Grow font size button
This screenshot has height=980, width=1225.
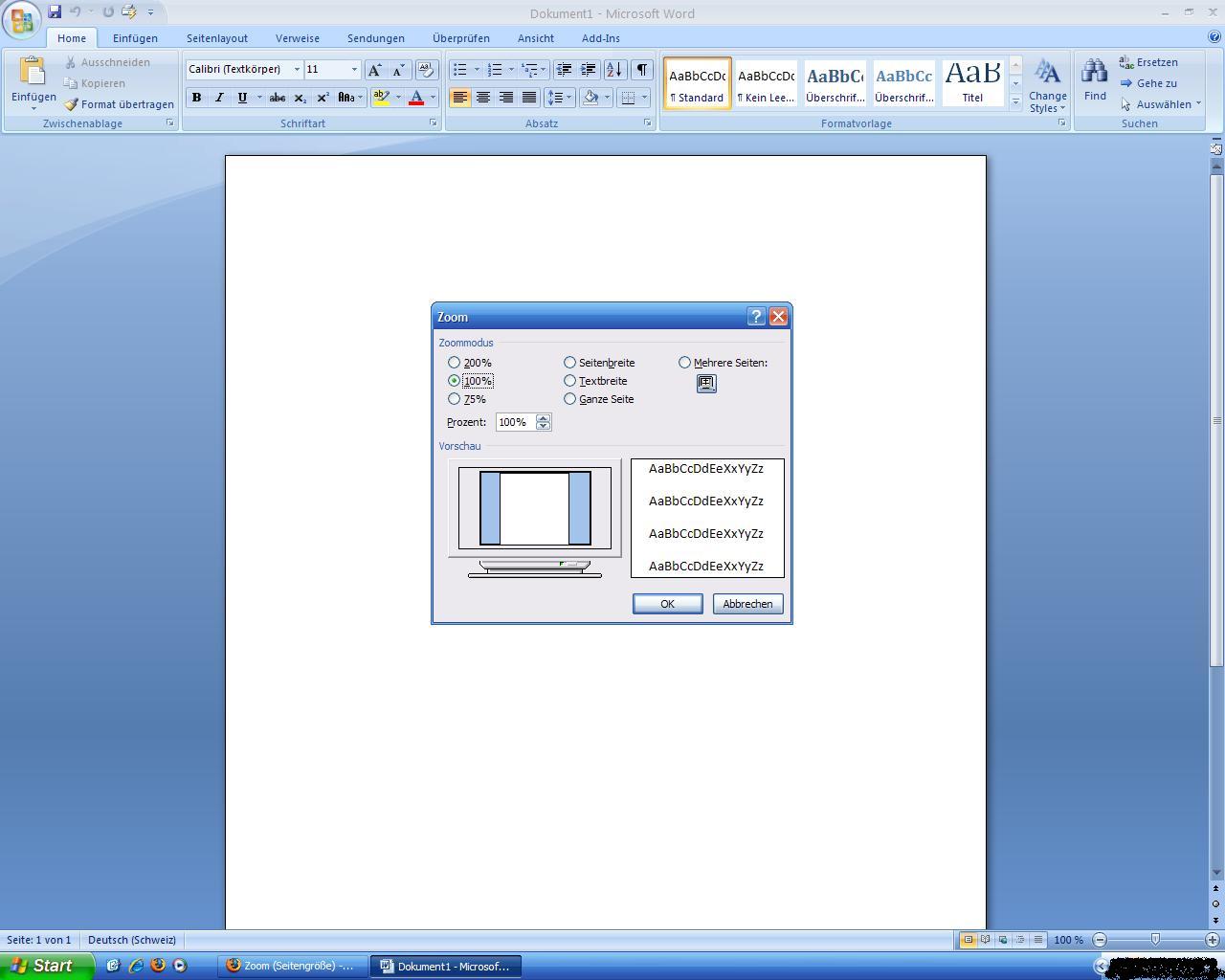point(375,70)
